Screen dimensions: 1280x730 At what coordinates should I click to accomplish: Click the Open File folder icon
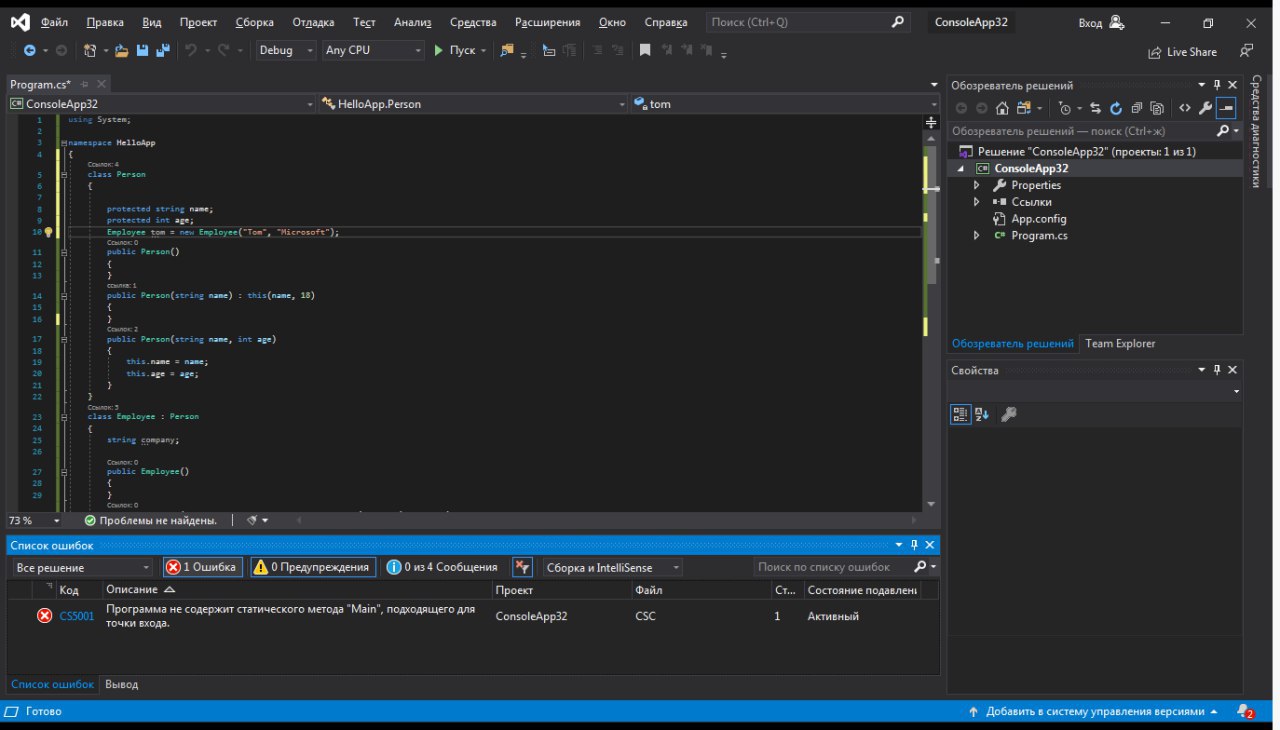122,50
